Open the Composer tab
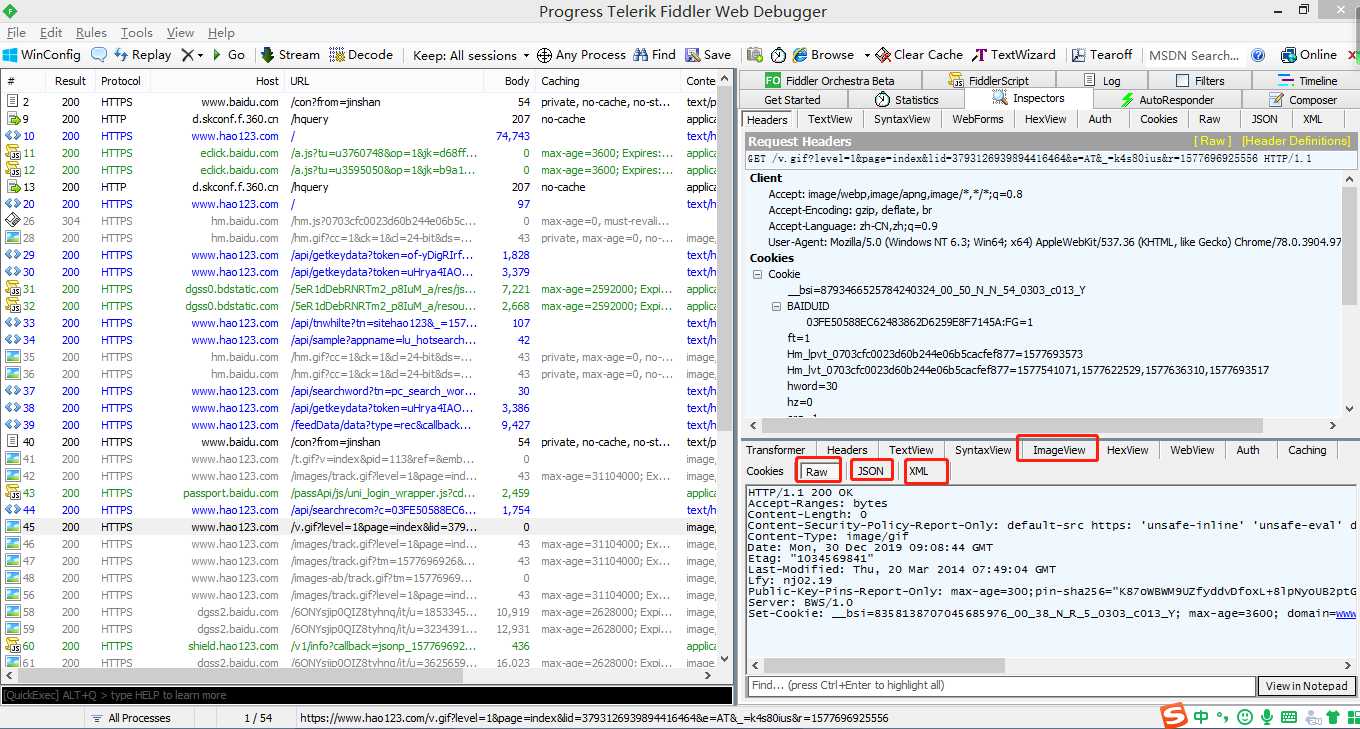Image resolution: width=1360 pixels, height=729 pixels. click(1302, 100)
